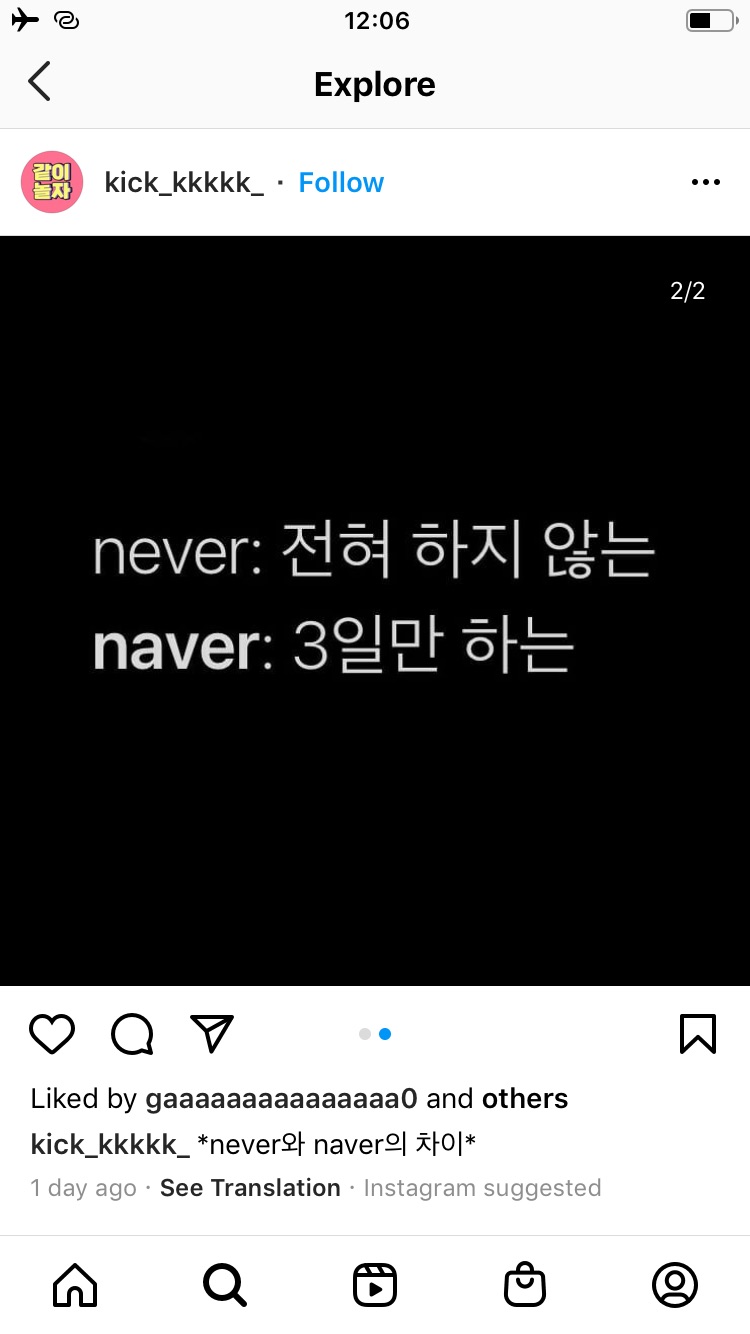Open the gaaaaaaaaaaaaaaa0 liker profile
Image resolution: width=750 pixels, height=1334 pixels.
pos(281,1099)
